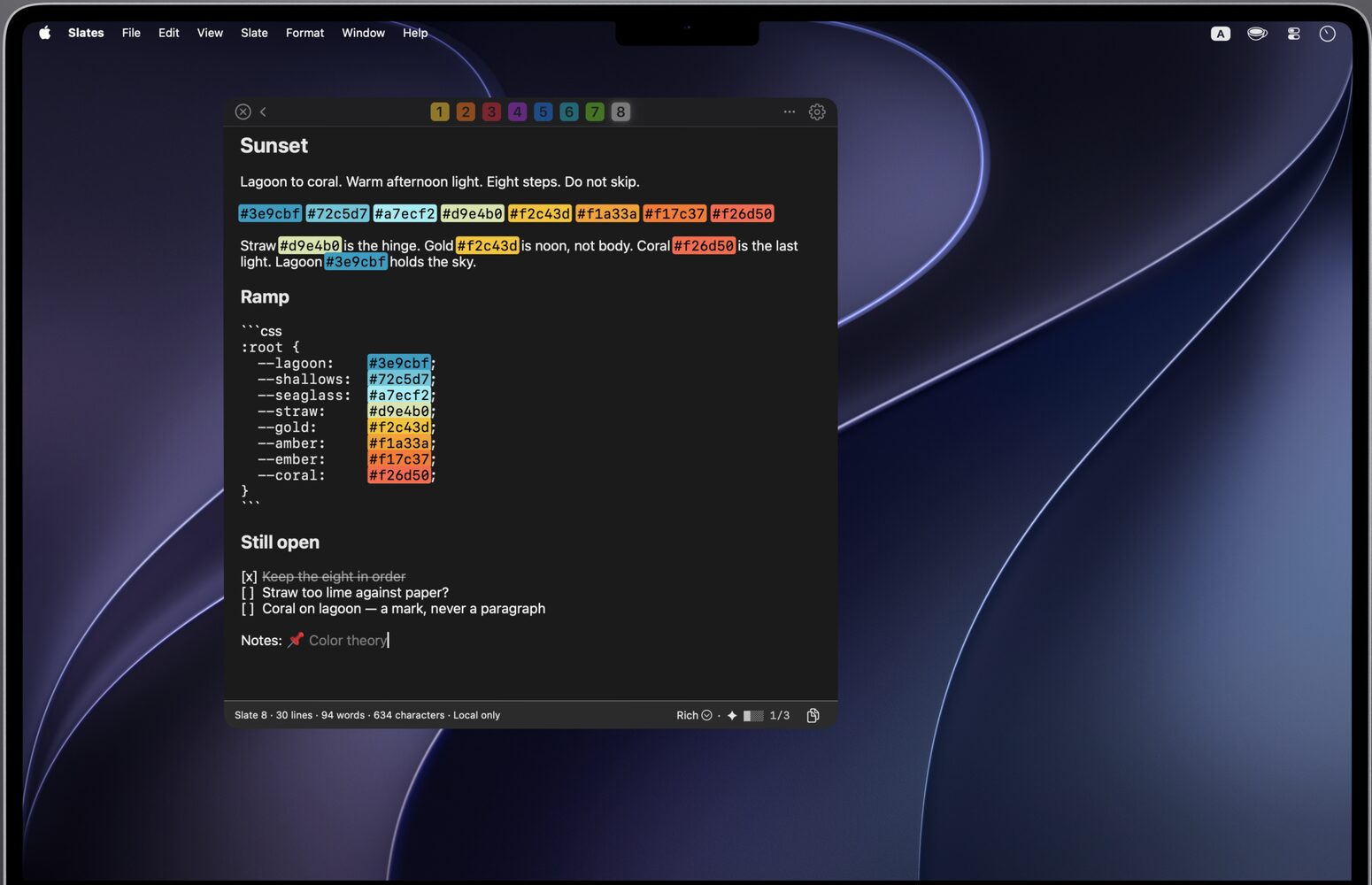Click the '--shallows:' variable name
This screenshot has height=885, width=1372.
coord(304,380)
